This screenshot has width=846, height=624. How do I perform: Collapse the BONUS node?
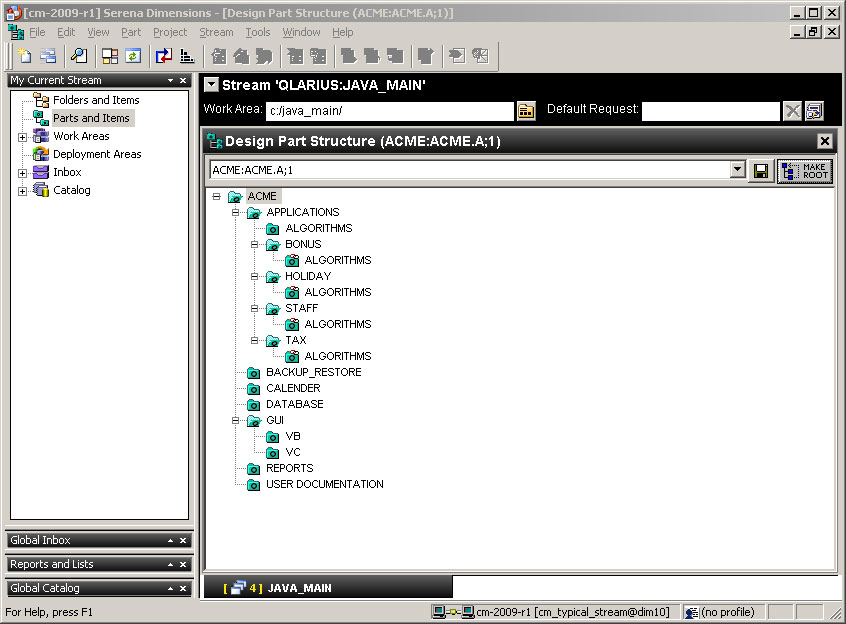(x=255, y=244)
